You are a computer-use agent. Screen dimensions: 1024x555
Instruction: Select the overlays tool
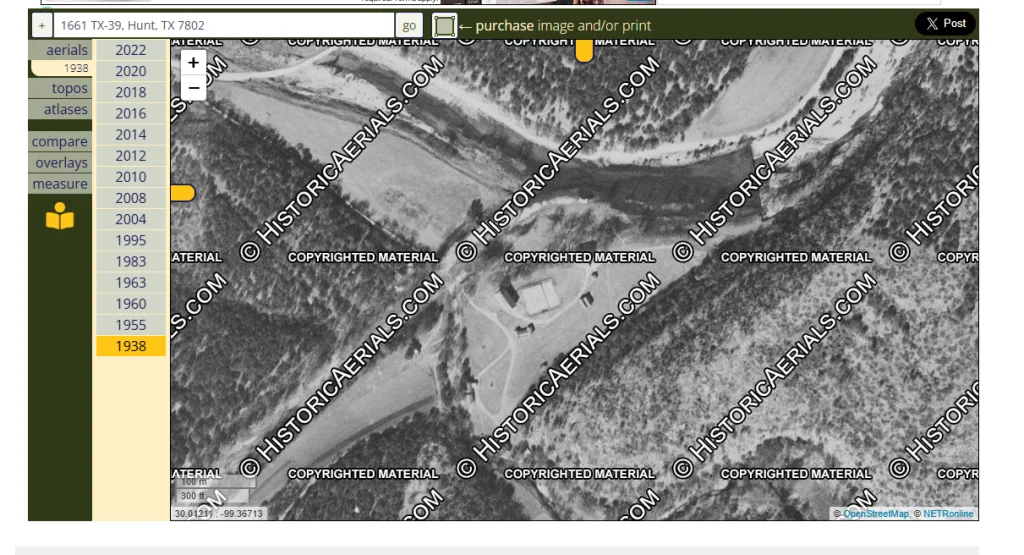click(x=60, y=163)
